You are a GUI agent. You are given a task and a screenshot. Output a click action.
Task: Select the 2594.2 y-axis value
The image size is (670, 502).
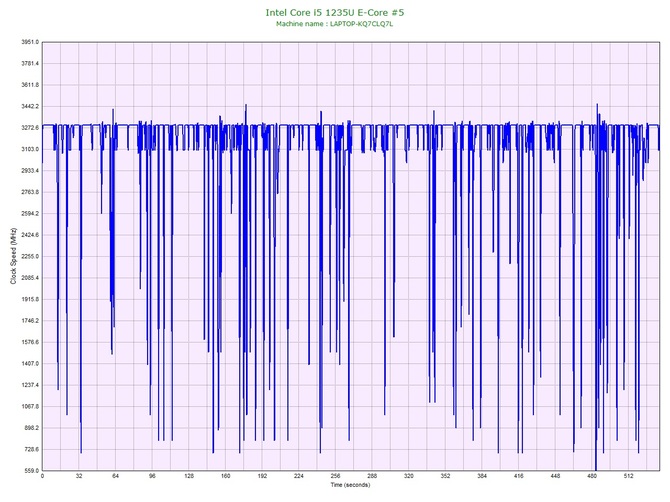coord(29,214)
